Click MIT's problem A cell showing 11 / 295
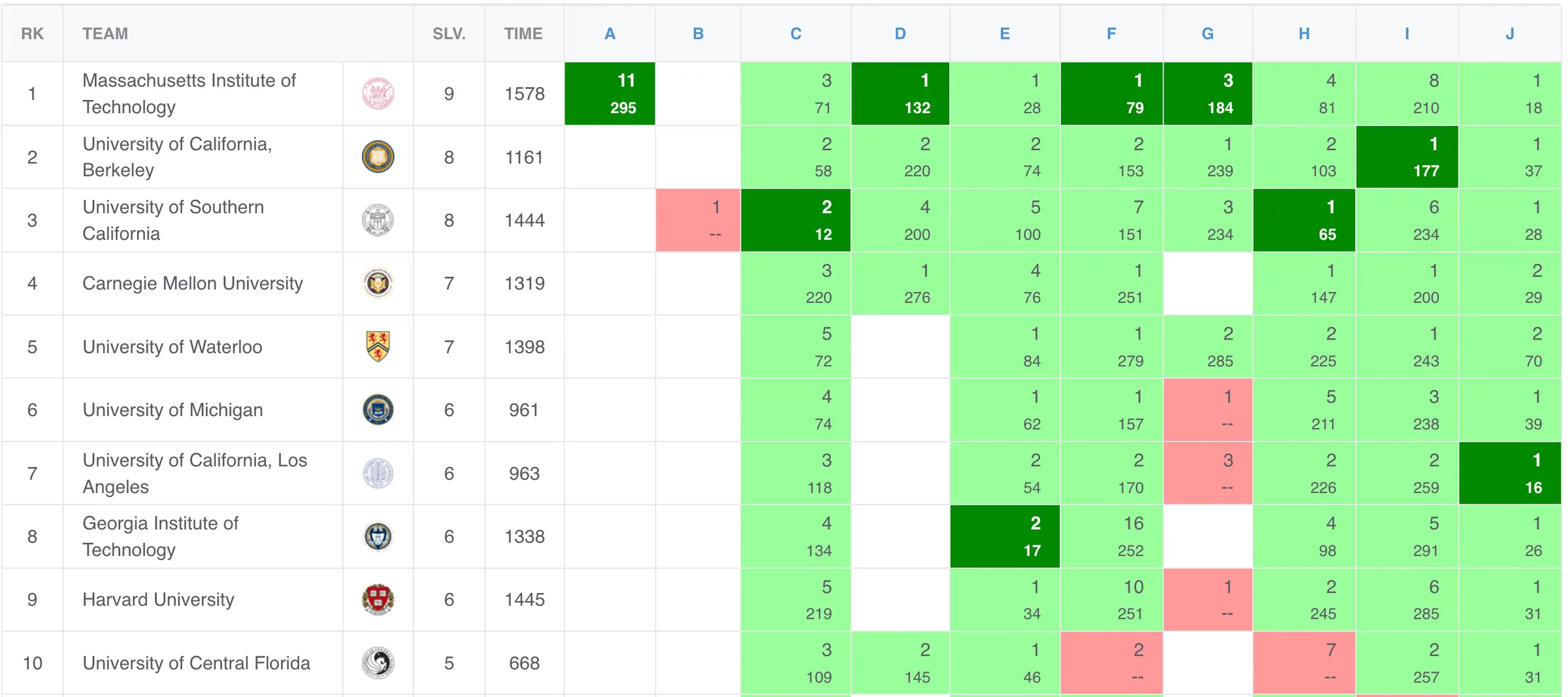 pyautogui.click(x=610, y=93)
